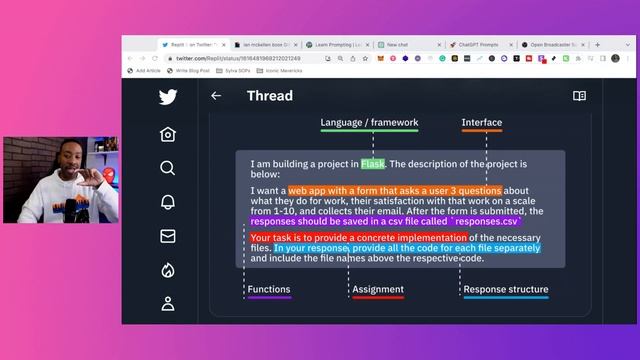Viewport: 640px width, 360px height.
Task: Click the 'Assignment' label
Action: (x=378, y=289)
